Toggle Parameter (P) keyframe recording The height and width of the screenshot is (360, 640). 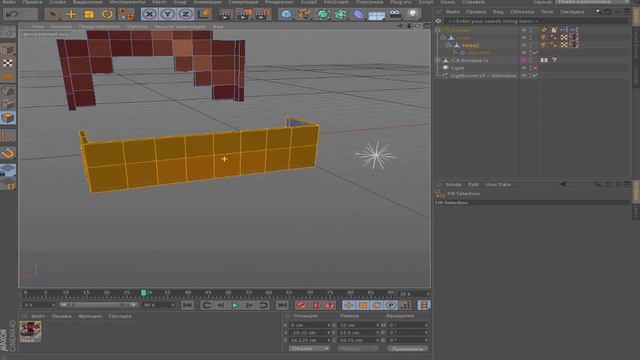[391, 305]
